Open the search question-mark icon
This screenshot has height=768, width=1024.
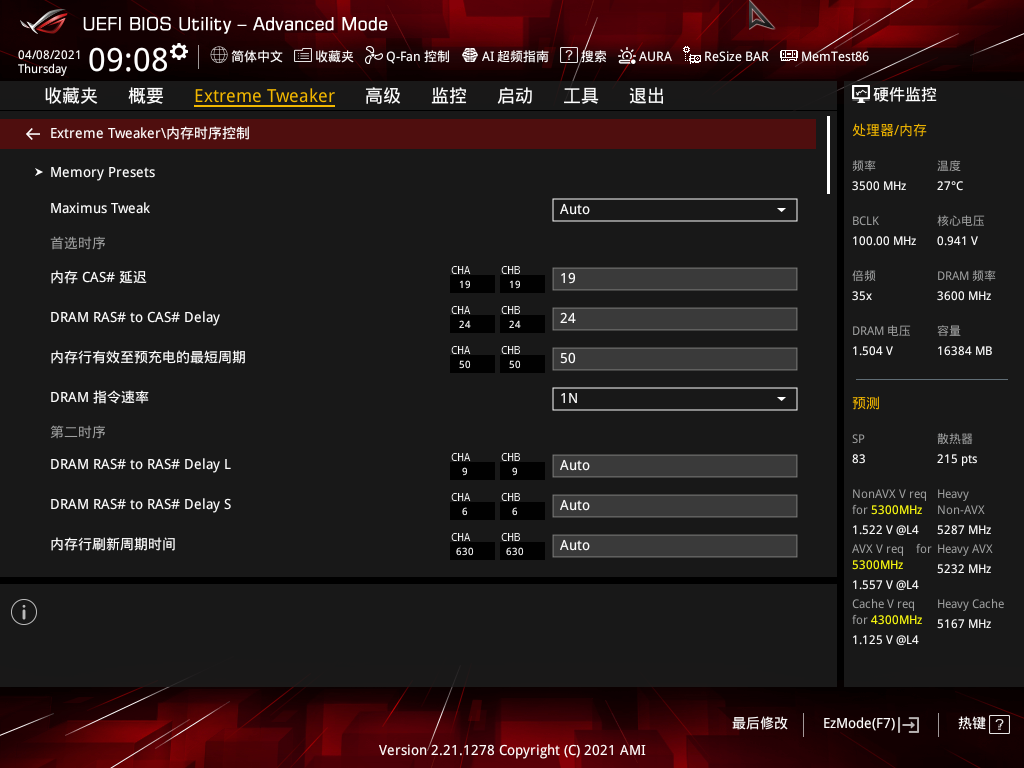pos(568,56)
